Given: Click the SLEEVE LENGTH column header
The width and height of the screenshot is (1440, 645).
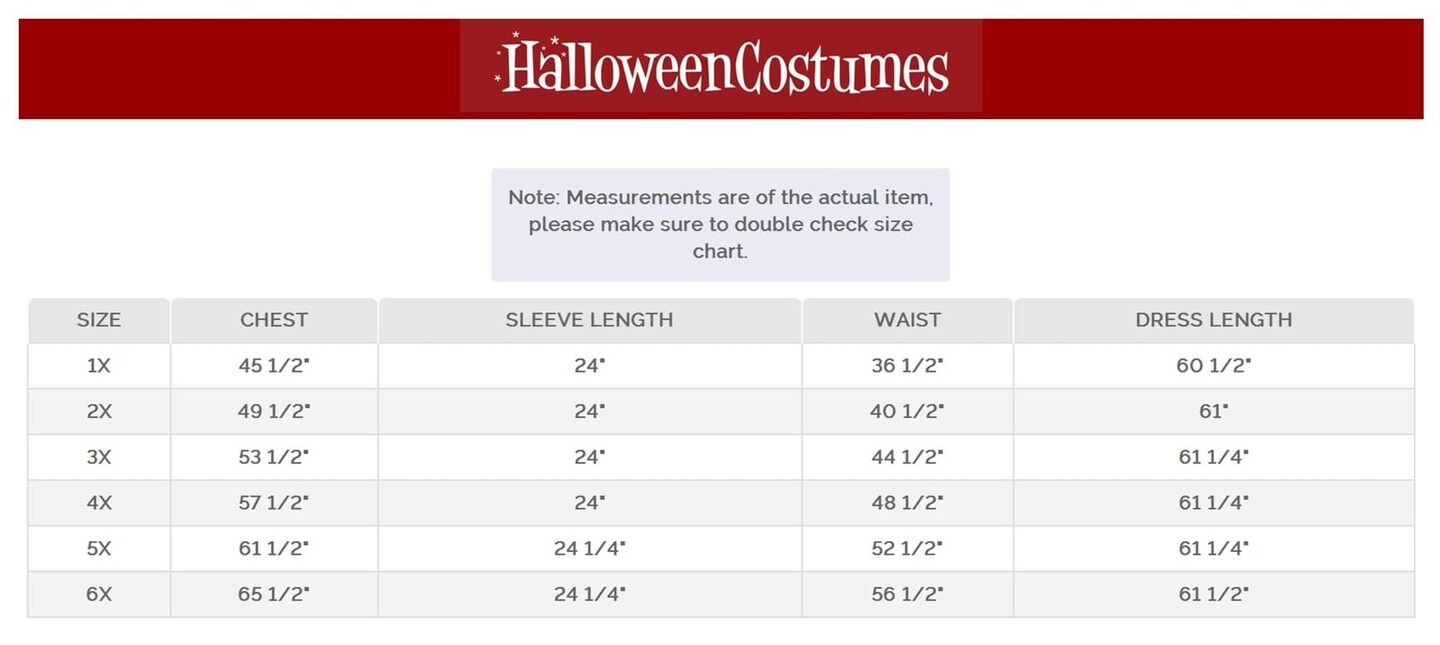Looking at the screenshot, I should tap(589, 320).
